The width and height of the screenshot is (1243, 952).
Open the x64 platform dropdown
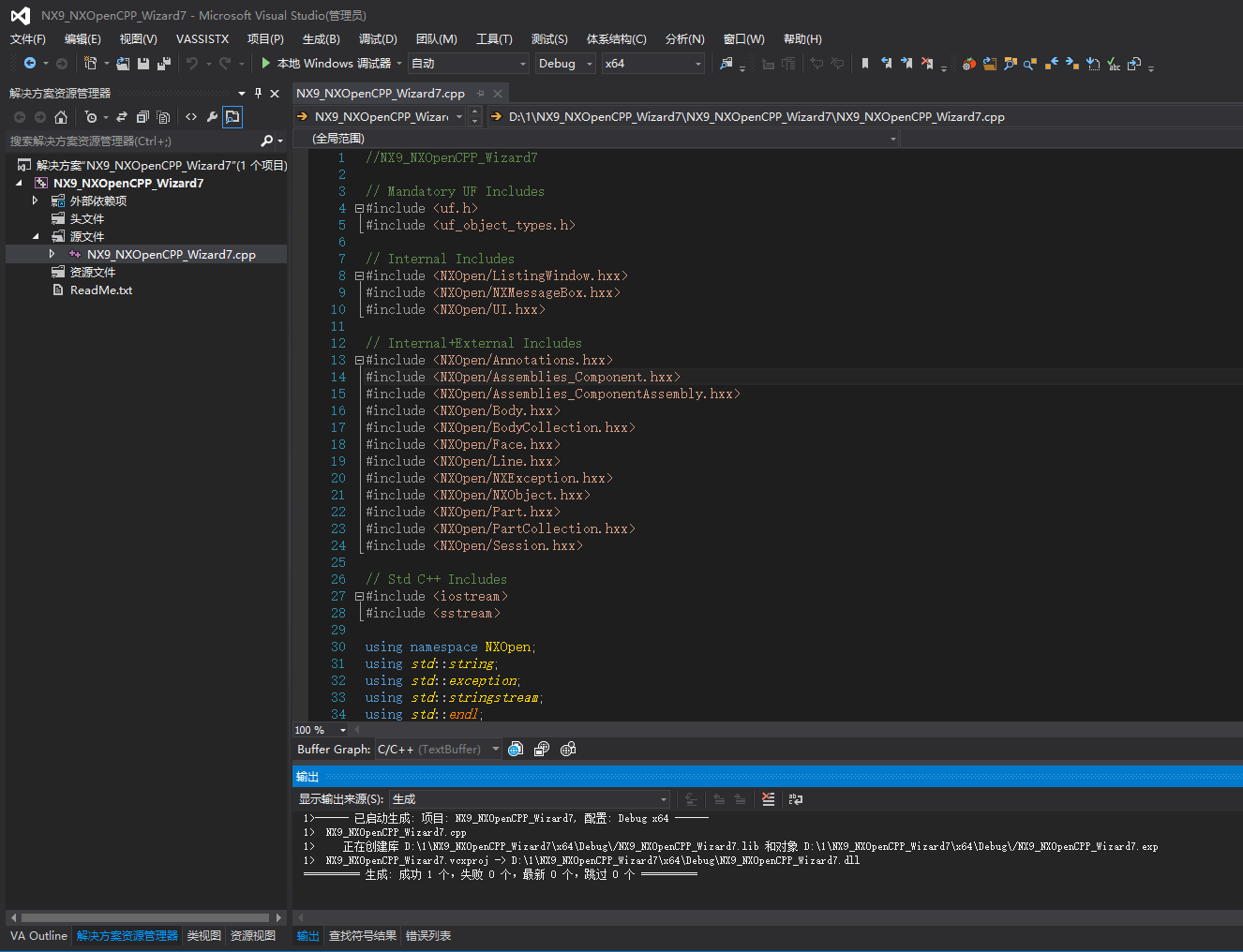pos(652,63)
